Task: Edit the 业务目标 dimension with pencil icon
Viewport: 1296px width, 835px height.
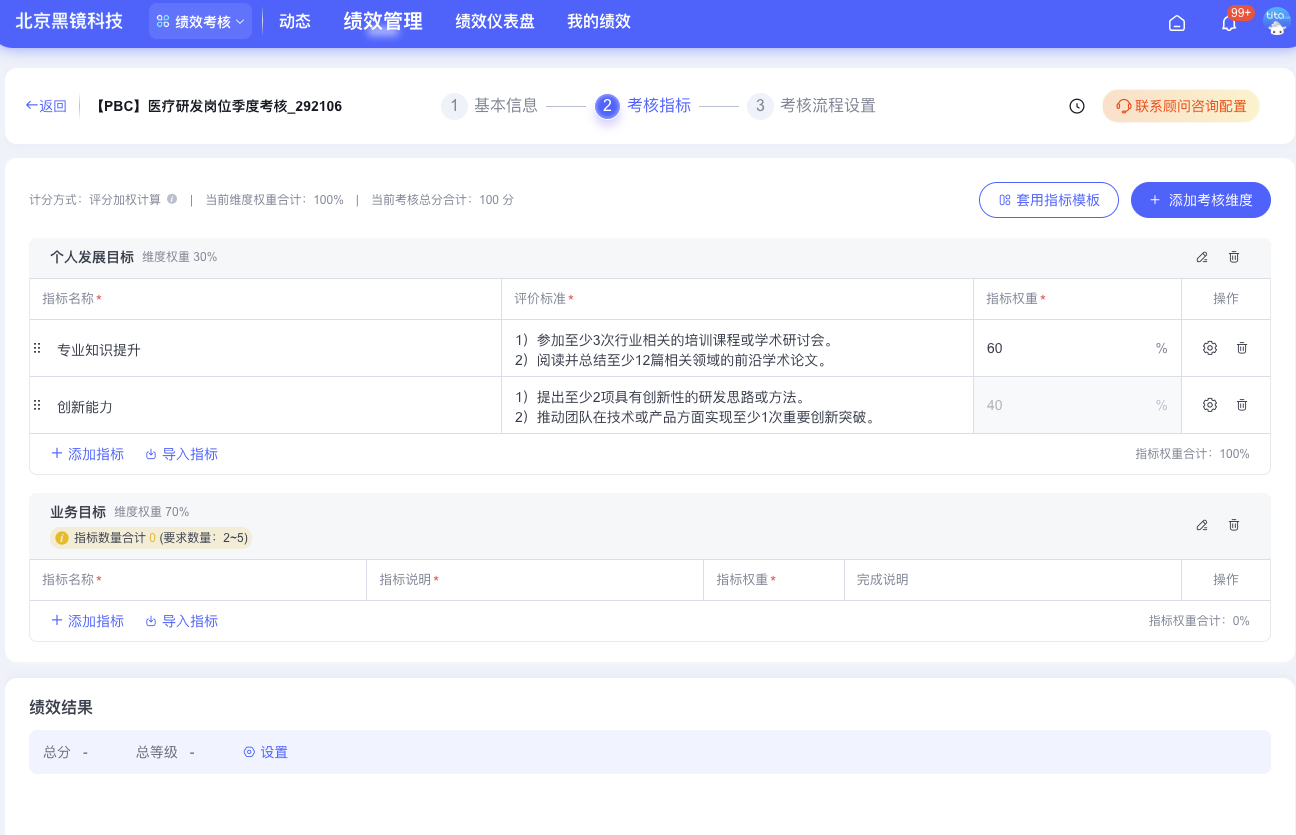Action: [x=1202, y=525]
